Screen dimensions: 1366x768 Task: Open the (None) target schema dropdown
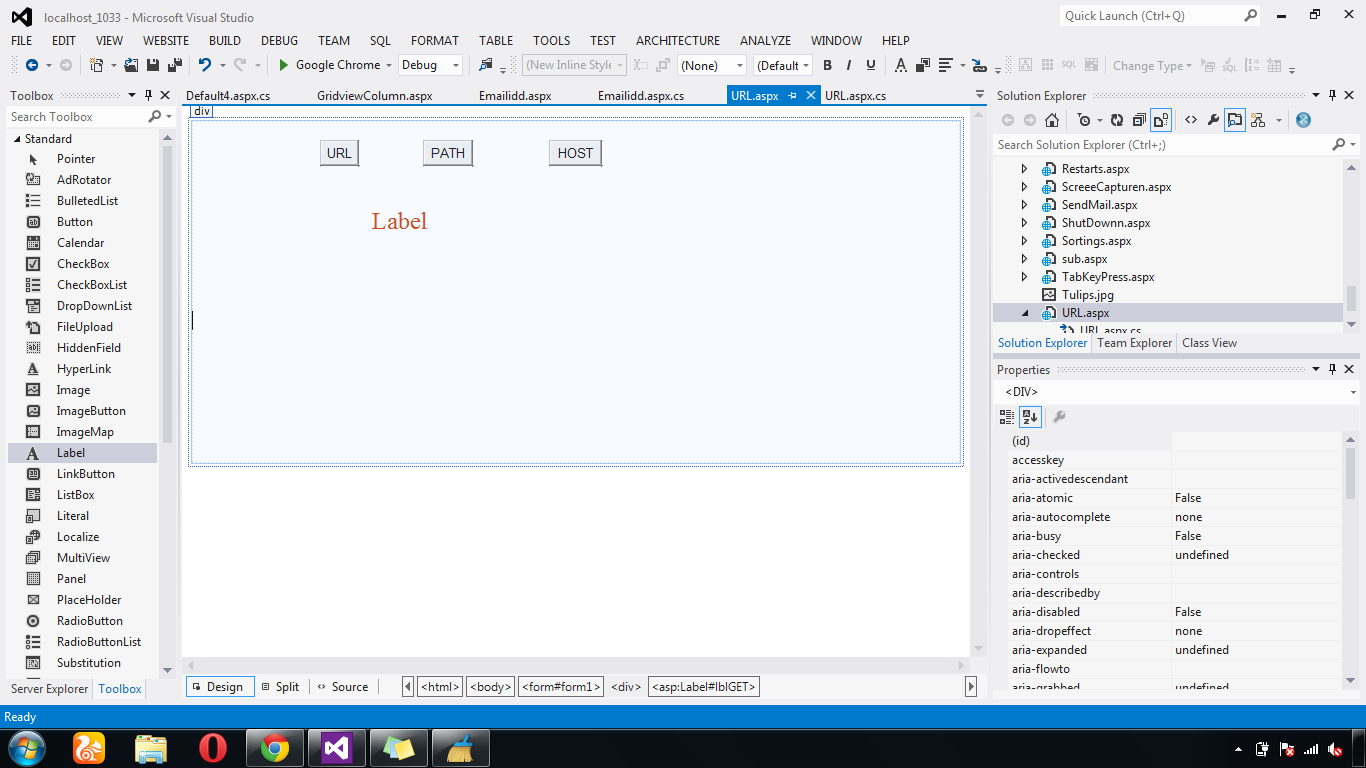coord(712,64)
